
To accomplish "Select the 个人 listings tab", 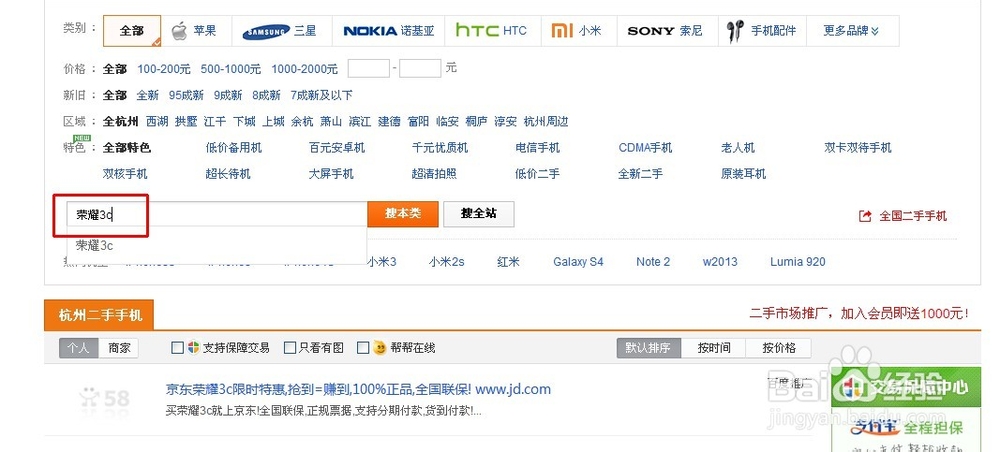I will point(79,348).
